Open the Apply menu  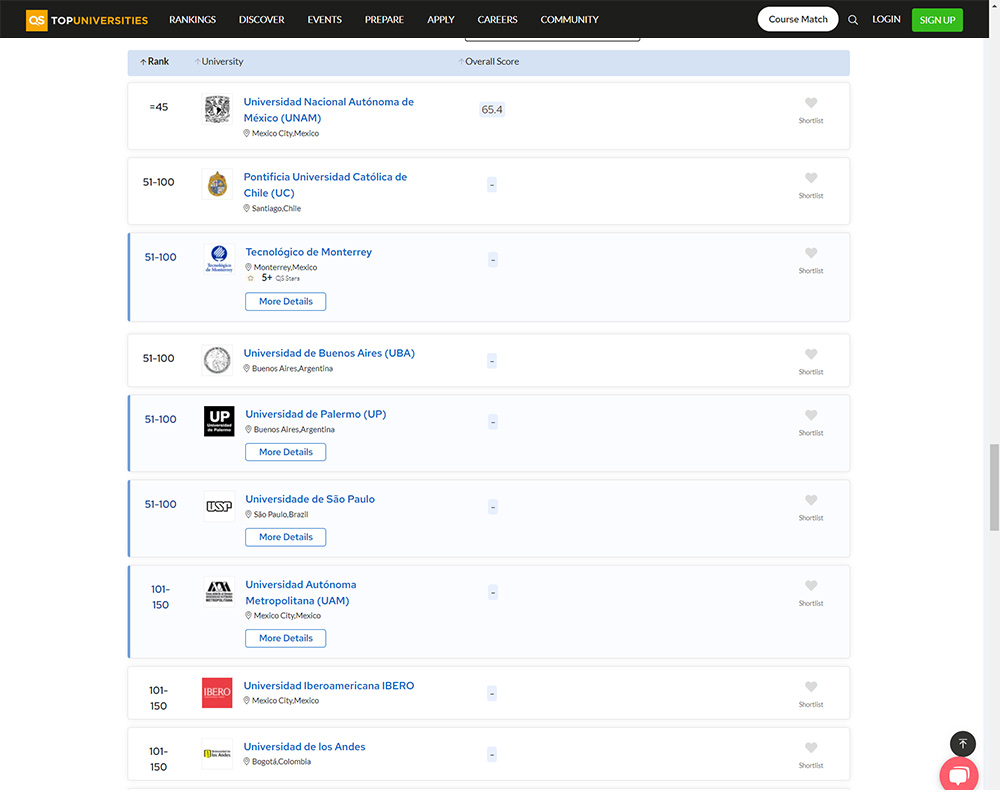(x=441, y=20)
